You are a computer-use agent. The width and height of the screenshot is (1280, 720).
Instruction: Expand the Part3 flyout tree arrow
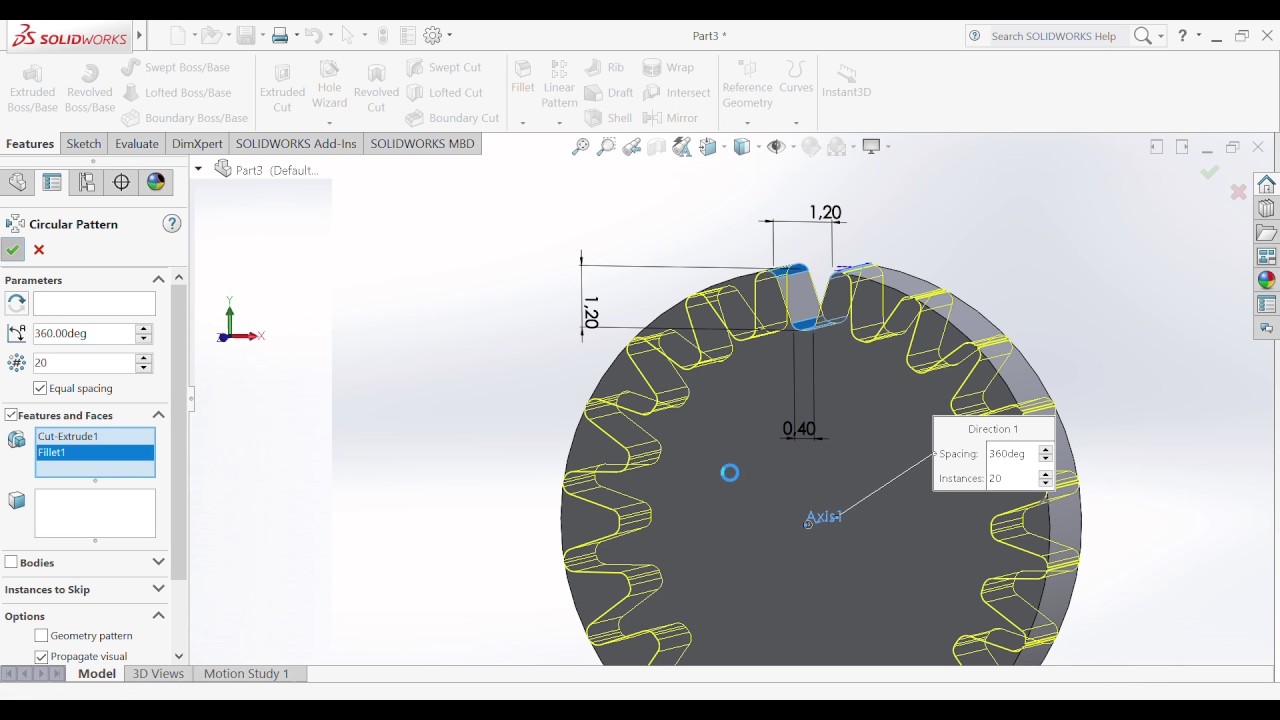tap(198, 169)
